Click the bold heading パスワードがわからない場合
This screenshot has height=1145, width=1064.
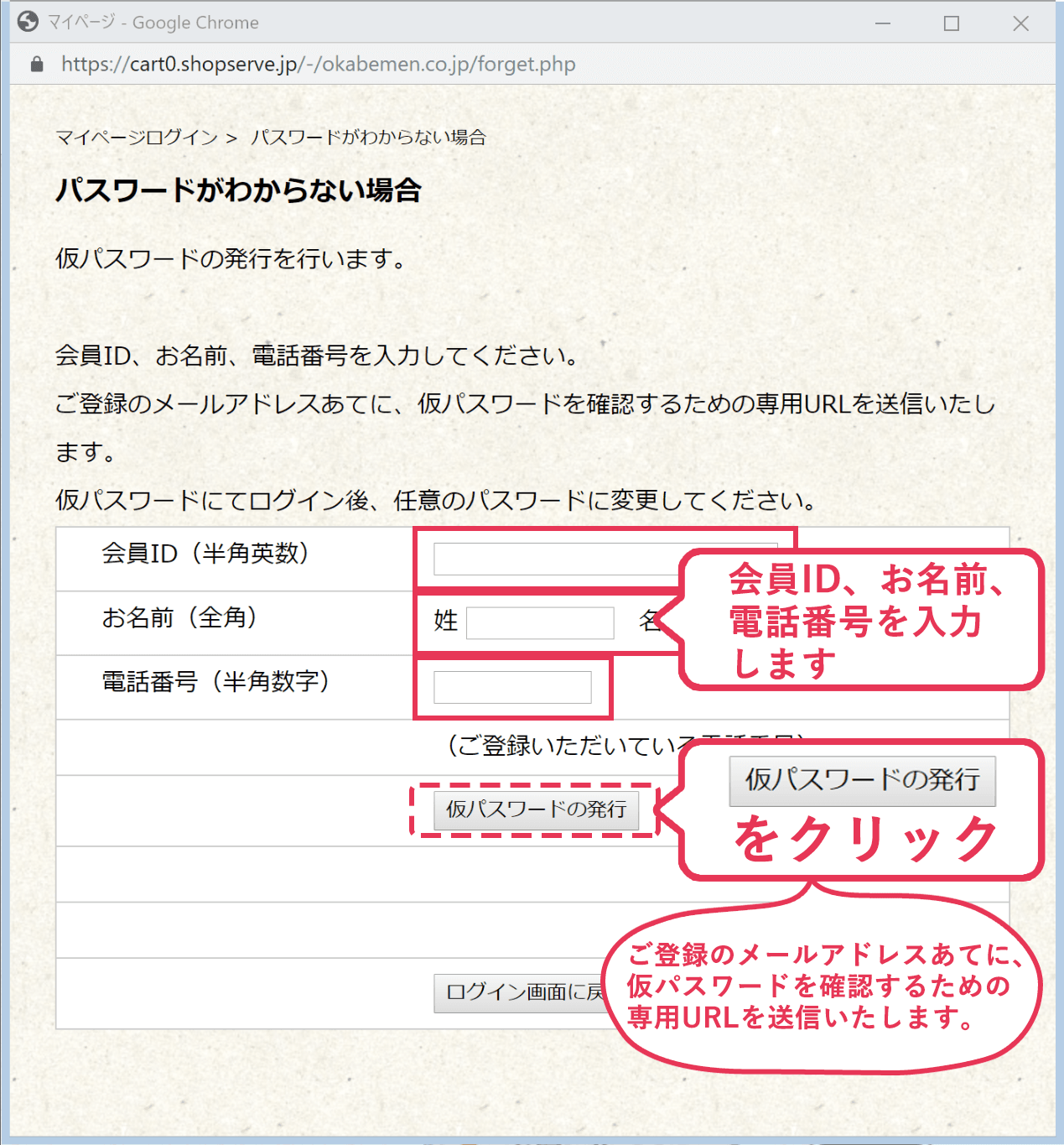click(x=238, y=190)
